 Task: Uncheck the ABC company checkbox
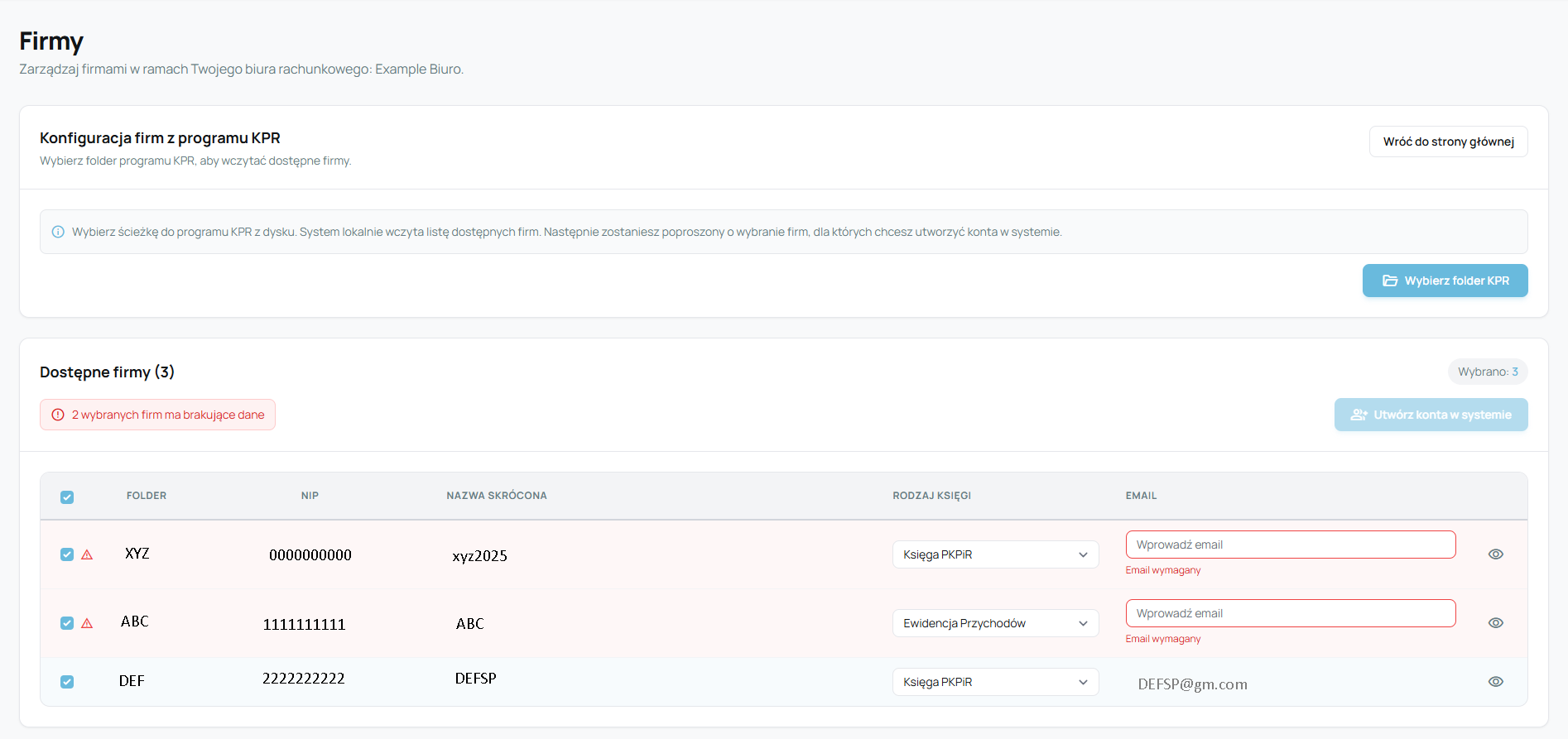[67, 623]
